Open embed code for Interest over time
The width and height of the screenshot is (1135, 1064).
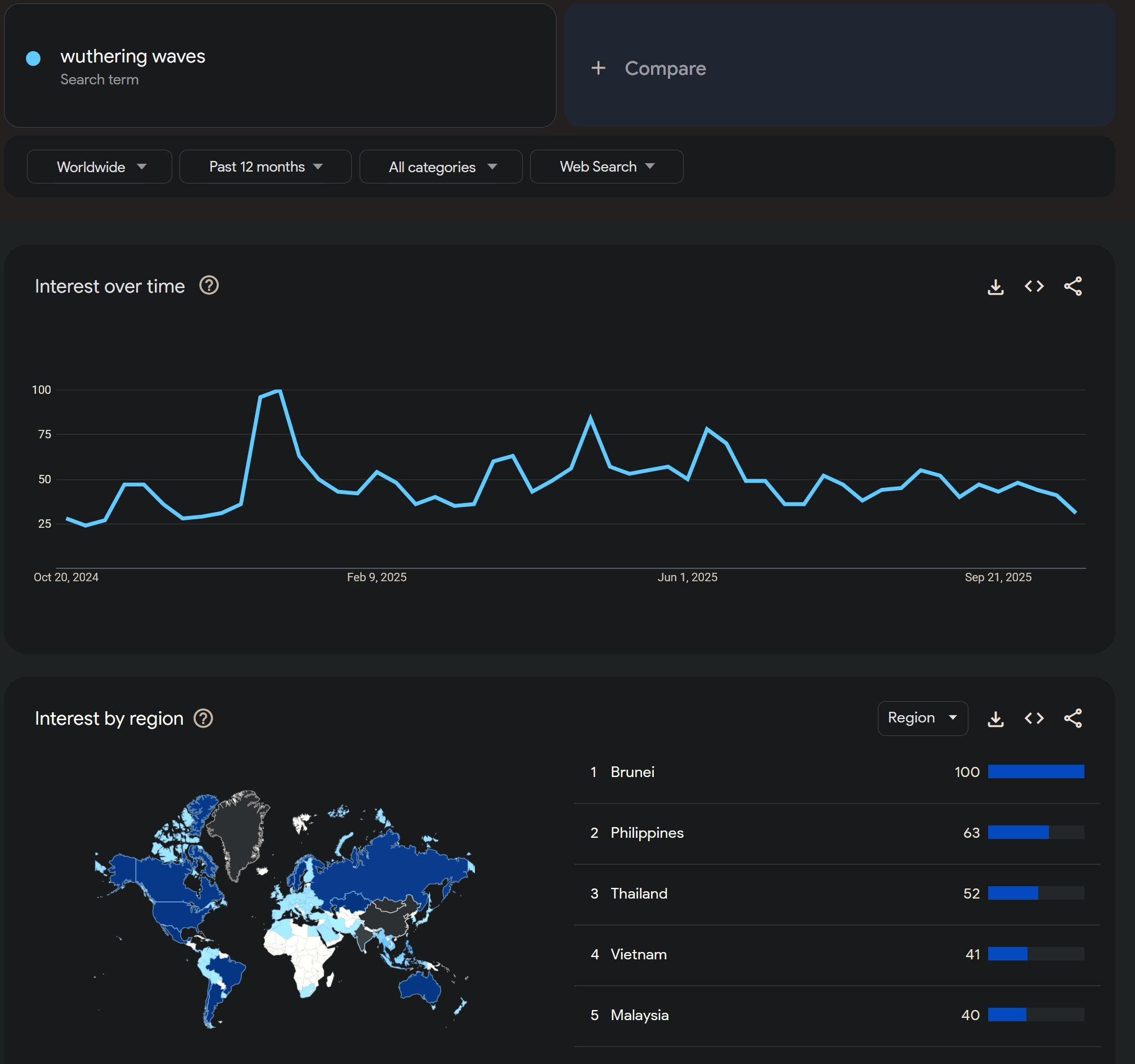tap(1034, 286)
